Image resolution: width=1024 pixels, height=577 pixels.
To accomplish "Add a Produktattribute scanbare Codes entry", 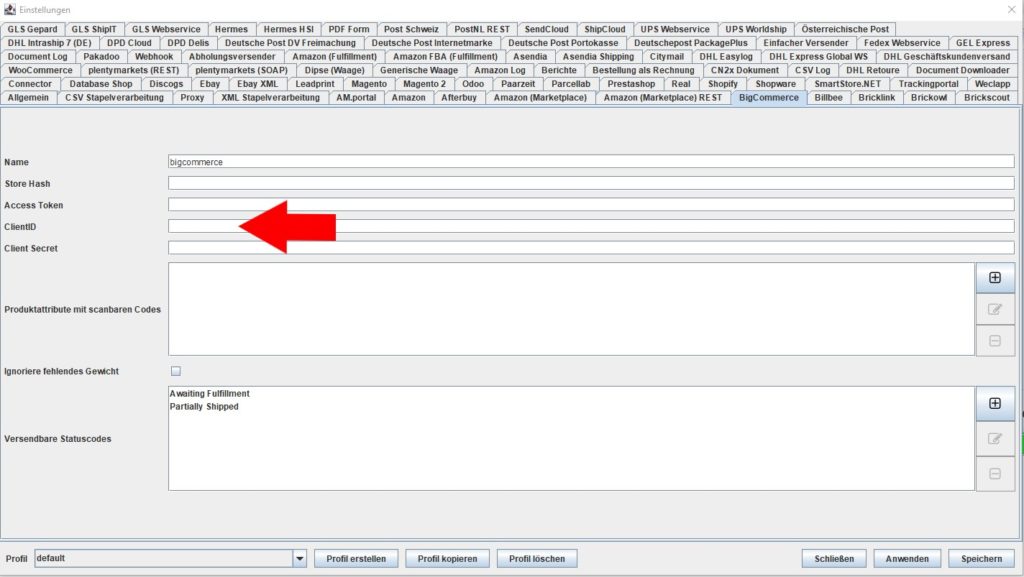I will click(995, 278).
